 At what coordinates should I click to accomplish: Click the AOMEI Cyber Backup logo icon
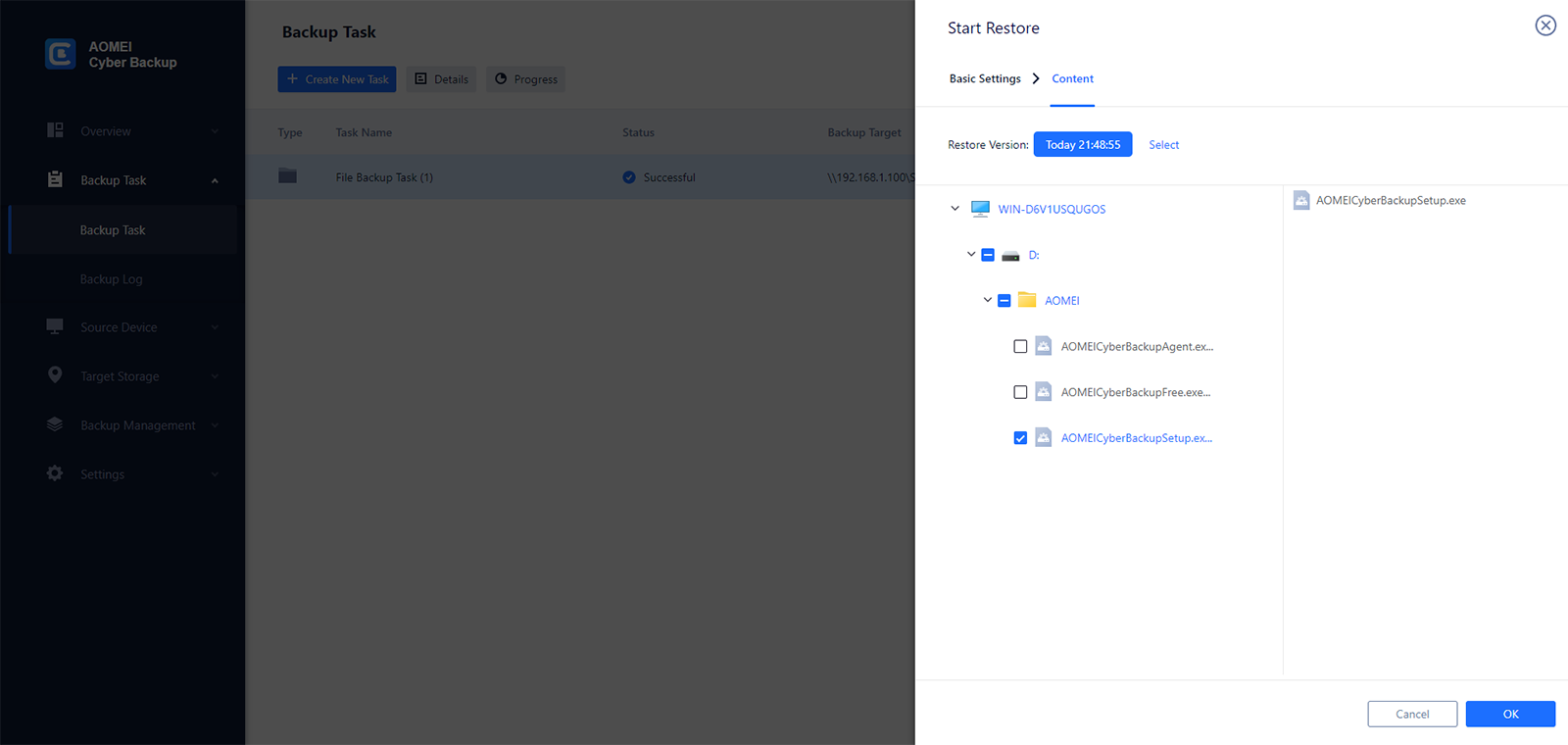tap(61, 54)
